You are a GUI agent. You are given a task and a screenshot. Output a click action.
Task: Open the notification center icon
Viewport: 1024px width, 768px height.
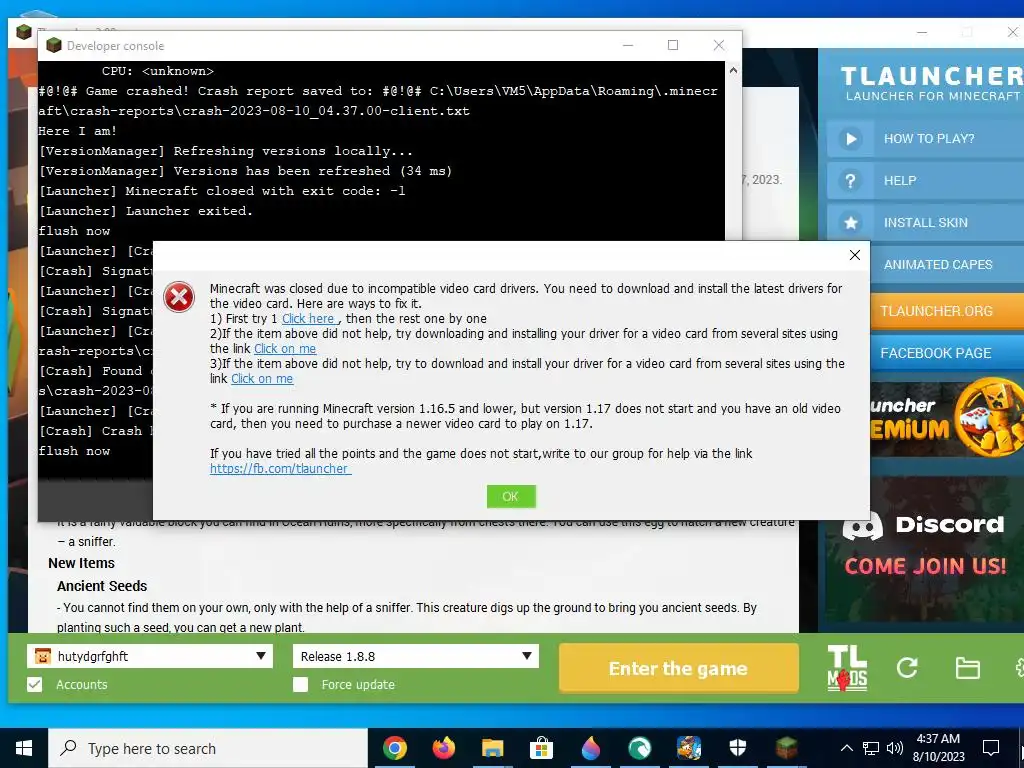pyautogui.click(x=991, y=748)
